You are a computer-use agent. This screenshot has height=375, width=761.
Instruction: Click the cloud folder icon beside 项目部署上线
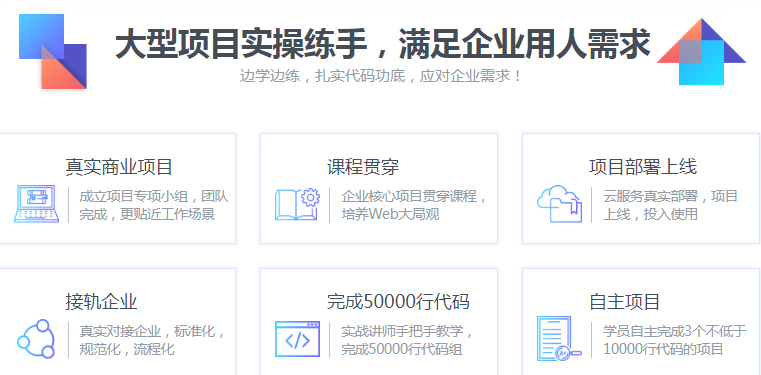[560, 204]
